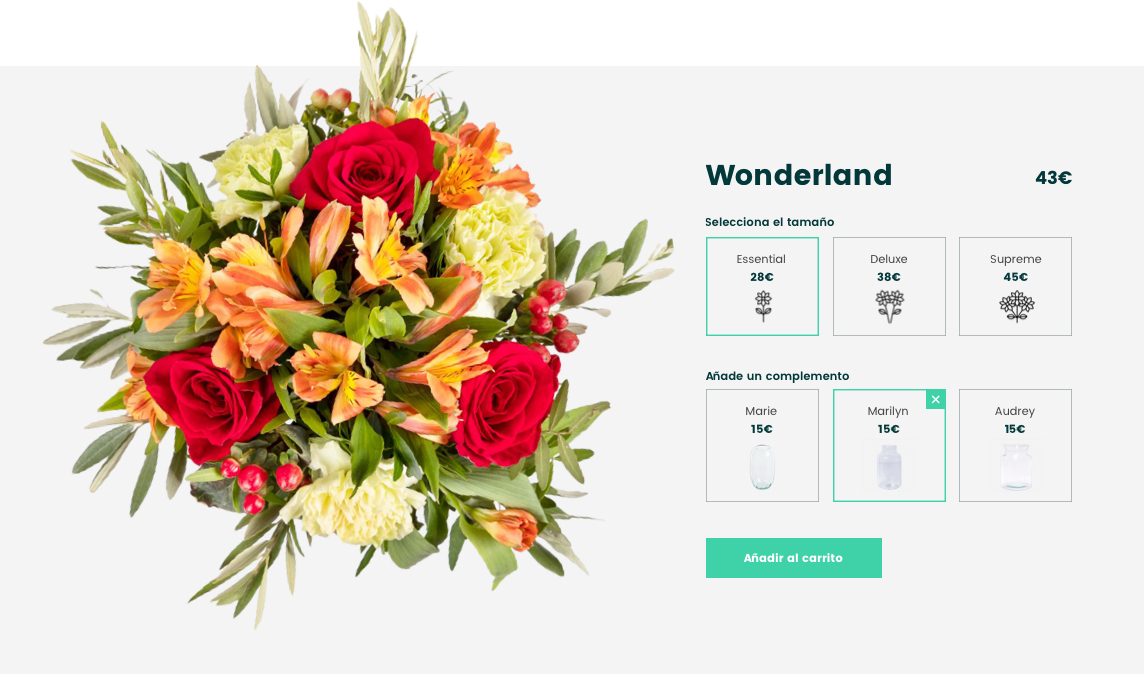Add the bouquet with Añadir al carrito
This screenshot has width=1144, height=674.
[794, 558]
